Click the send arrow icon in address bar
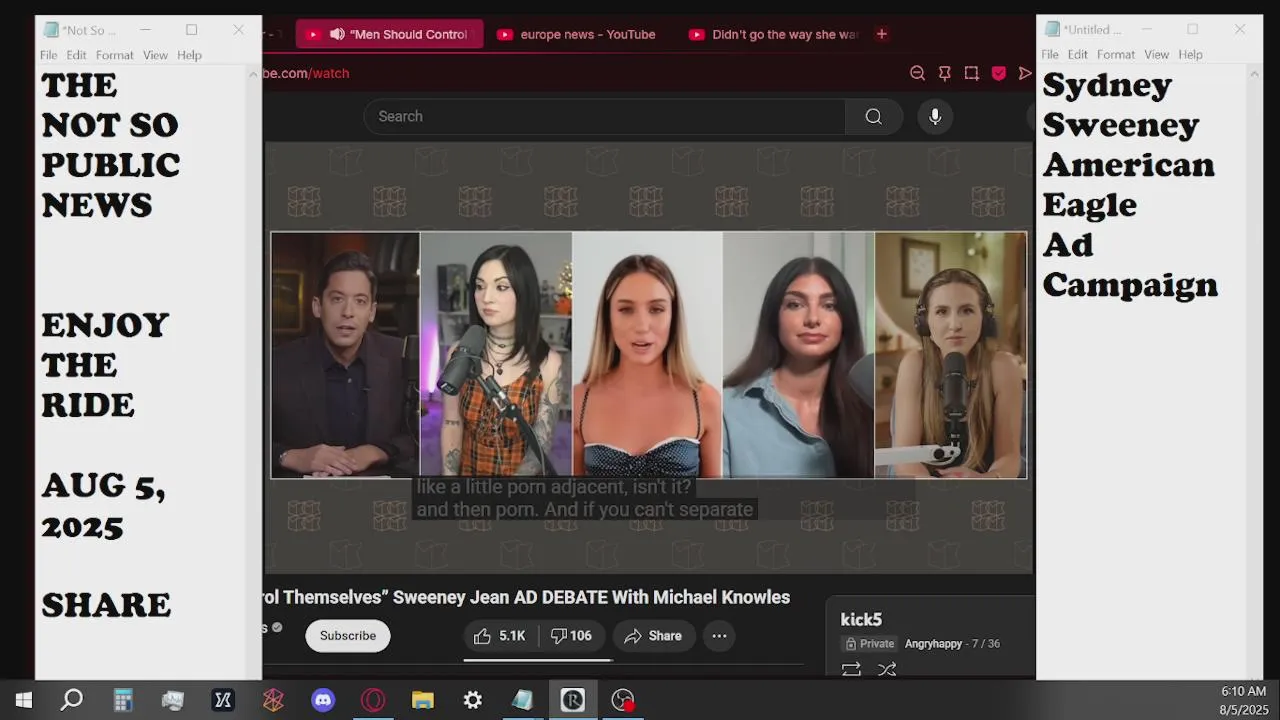 (1025, 73)
